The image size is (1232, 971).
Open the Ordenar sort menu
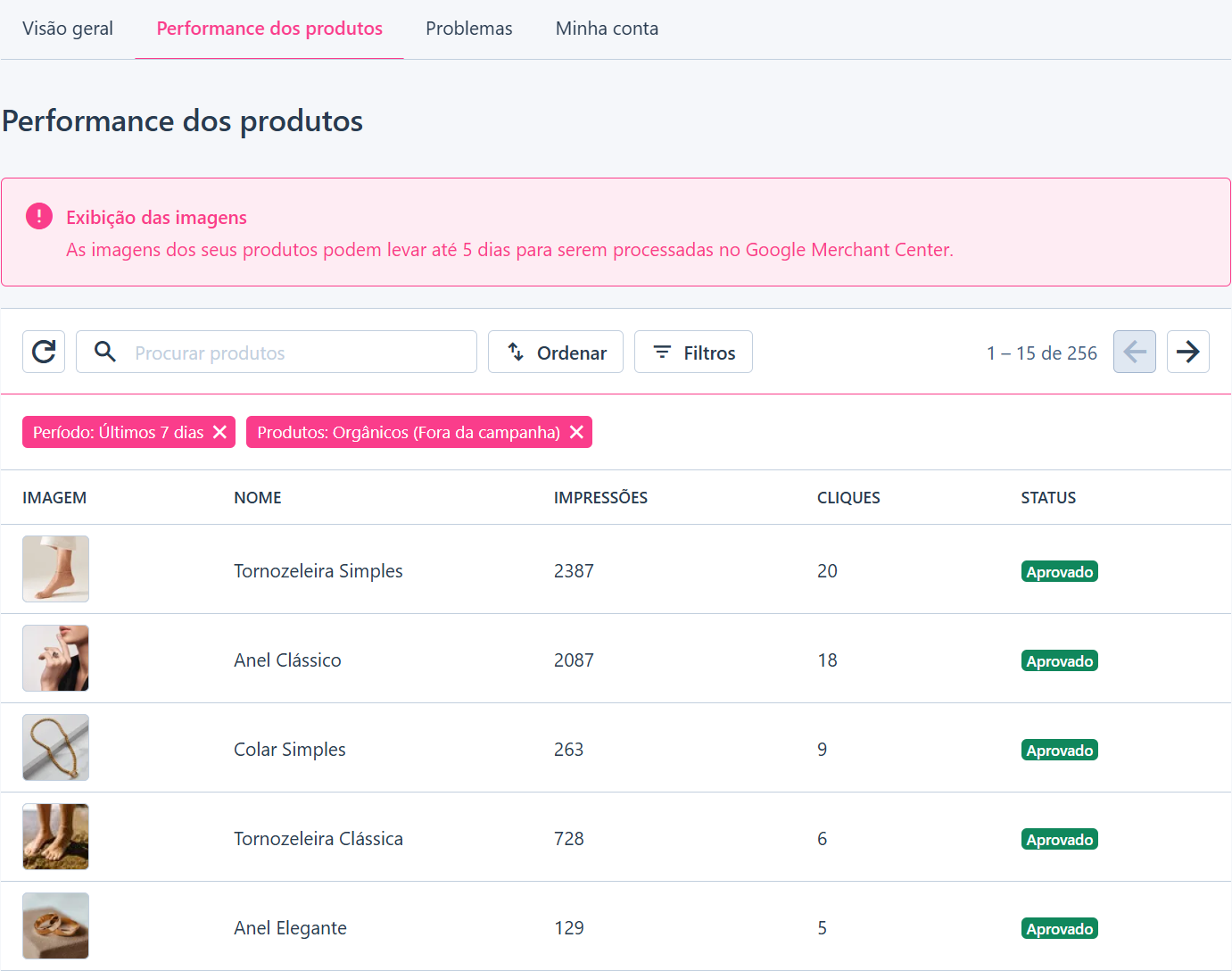(556, 352)
